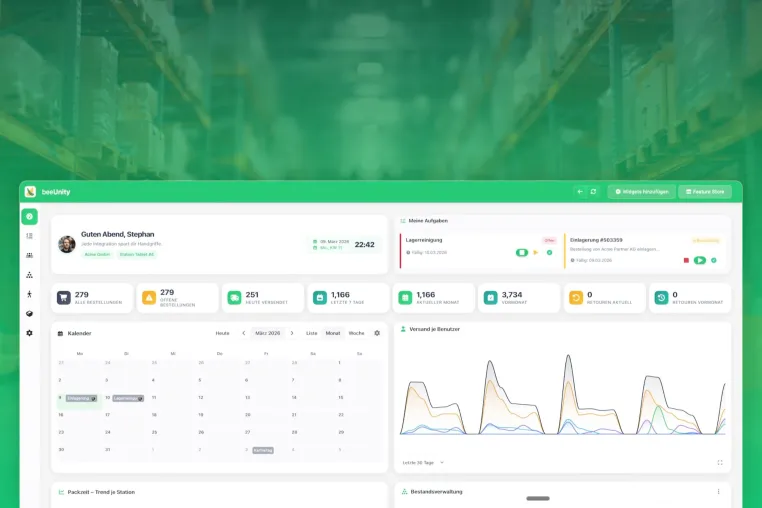762x508 pixels.
Task: Open the users group icon in the sidebar
Action: point(29,255)
